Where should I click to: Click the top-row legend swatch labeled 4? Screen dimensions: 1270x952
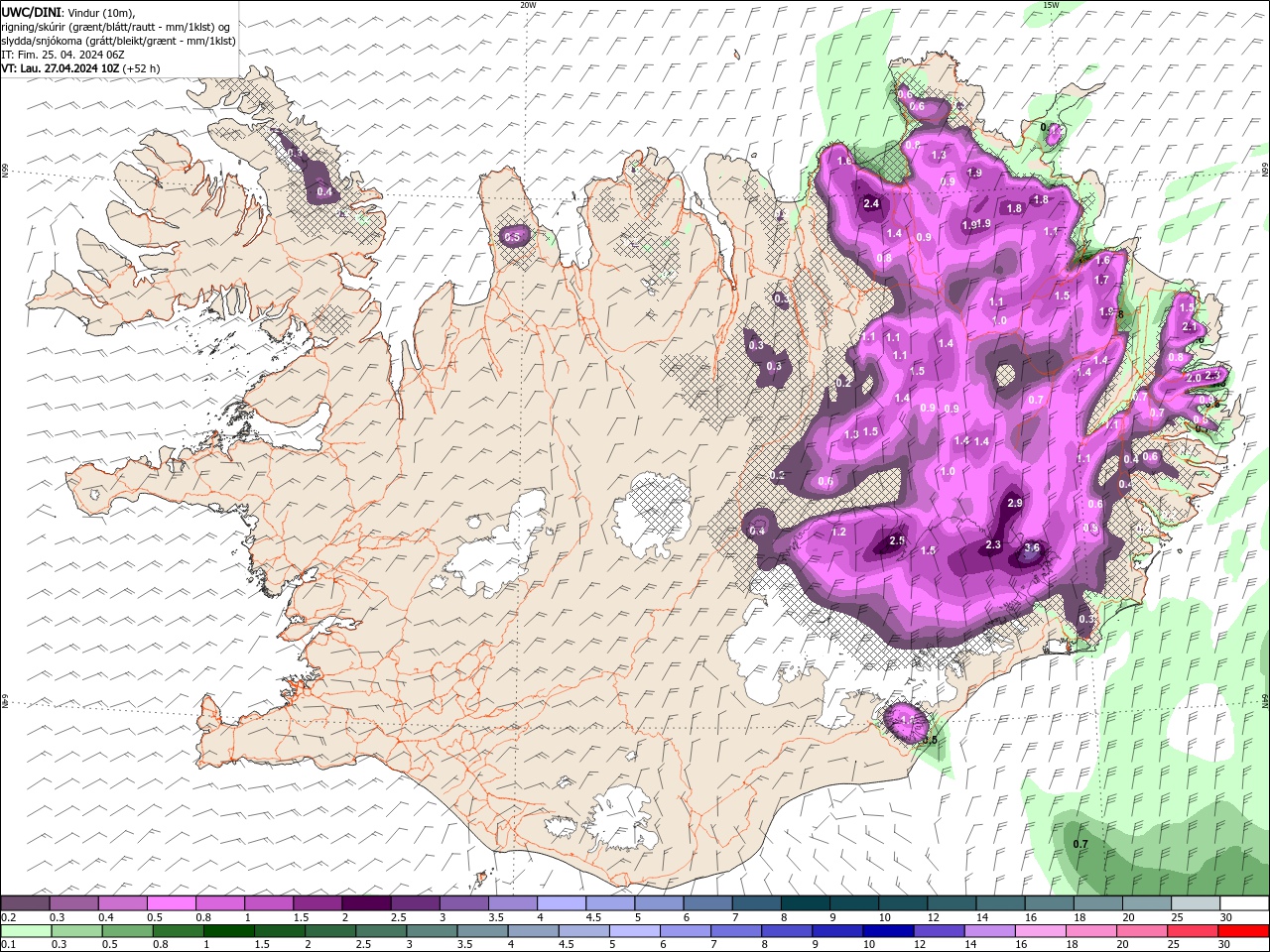(562, 903)
